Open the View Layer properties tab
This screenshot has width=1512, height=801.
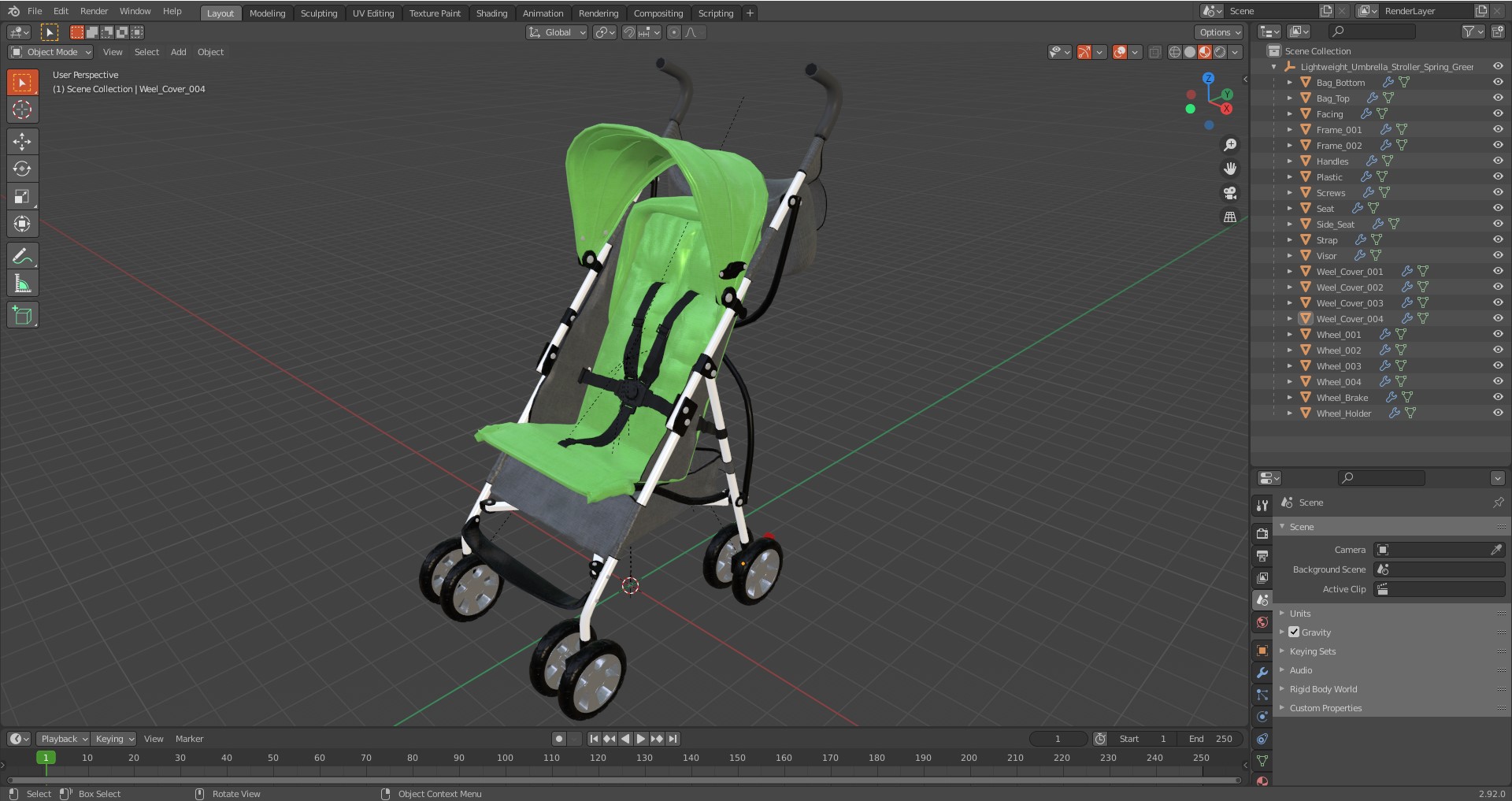[1262, 577]
